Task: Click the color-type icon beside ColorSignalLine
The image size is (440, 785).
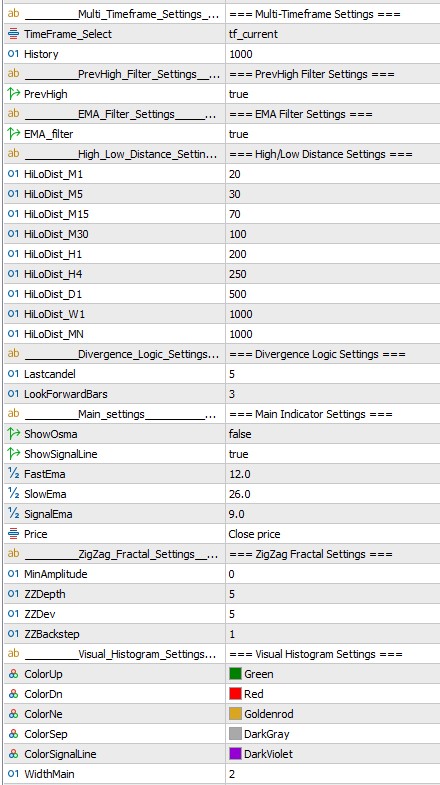Action: [x=14, y=754]
